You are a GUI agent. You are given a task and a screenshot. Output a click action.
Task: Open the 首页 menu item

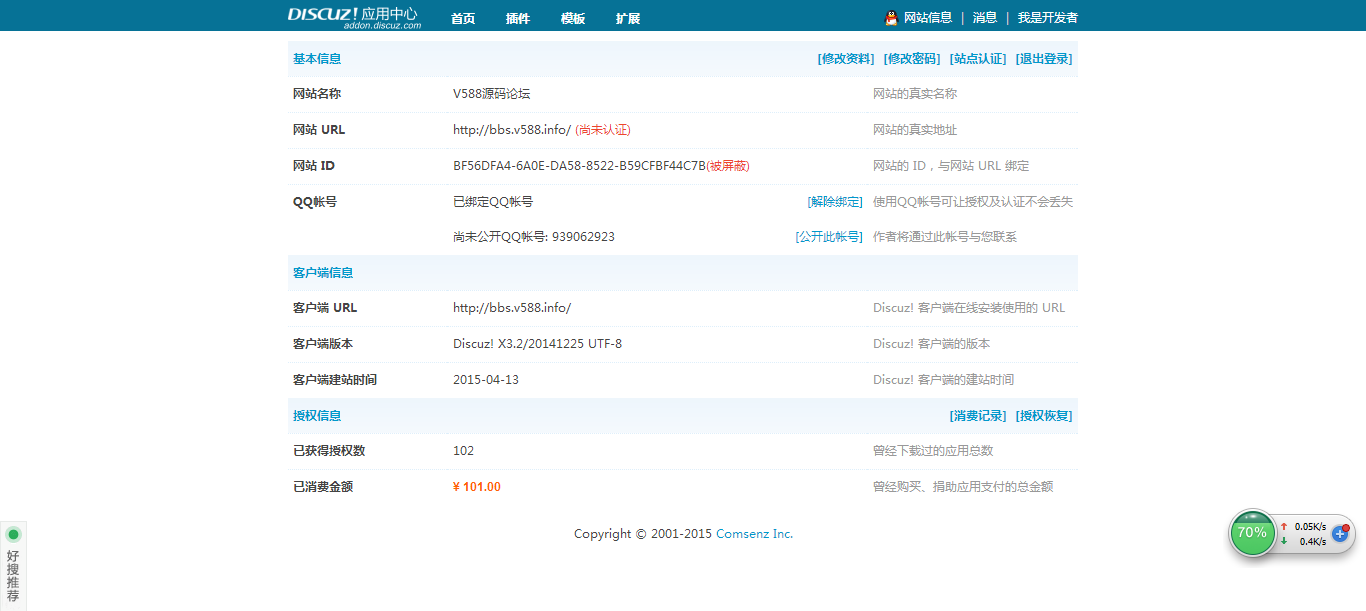point(462,17)
